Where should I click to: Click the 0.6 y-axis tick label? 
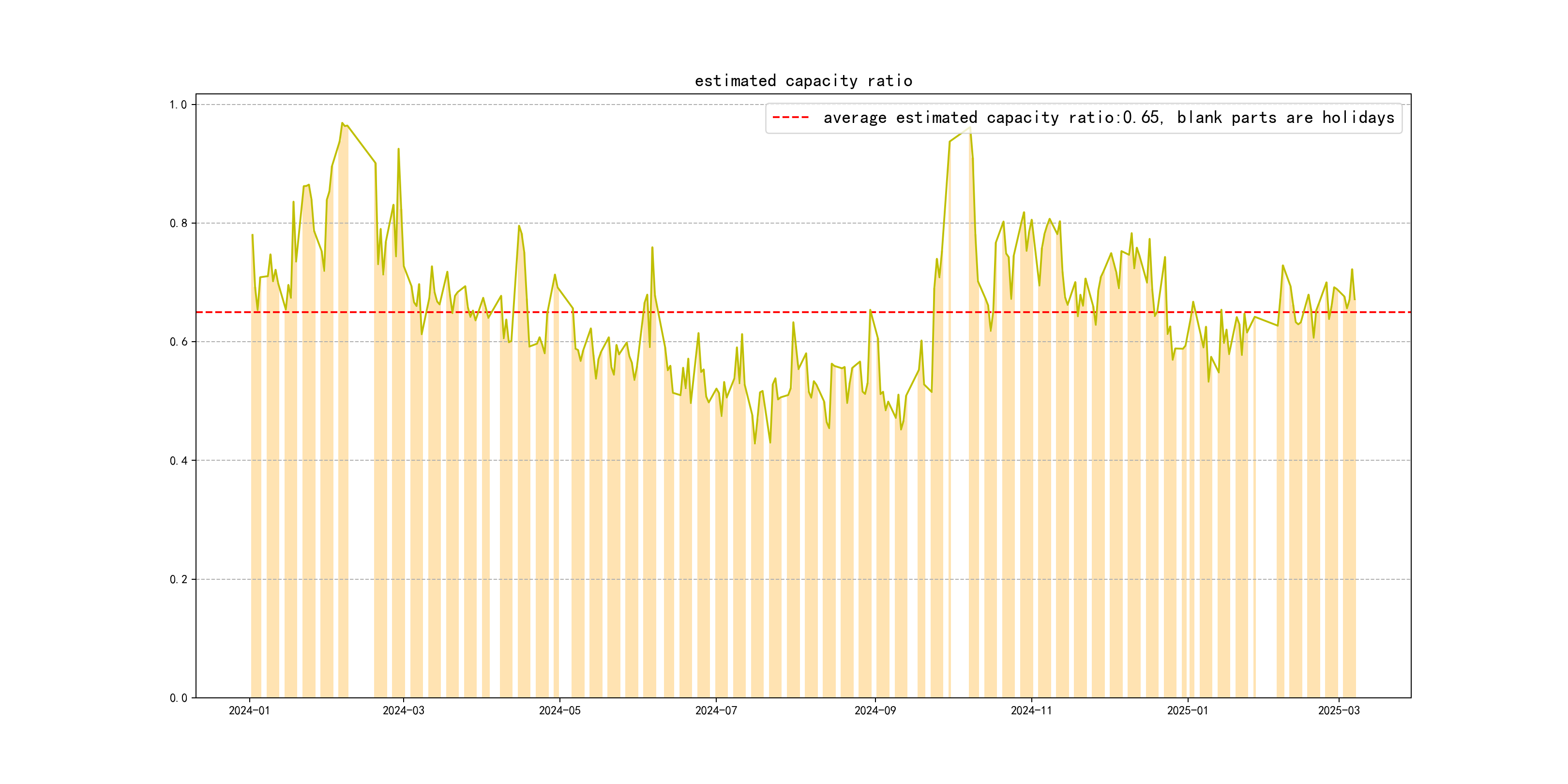(x=178, y=342)
